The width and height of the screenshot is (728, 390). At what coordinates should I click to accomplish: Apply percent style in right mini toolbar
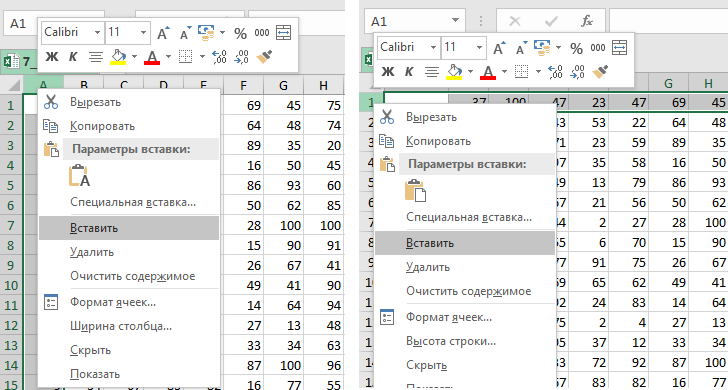[x=576, y=48]
